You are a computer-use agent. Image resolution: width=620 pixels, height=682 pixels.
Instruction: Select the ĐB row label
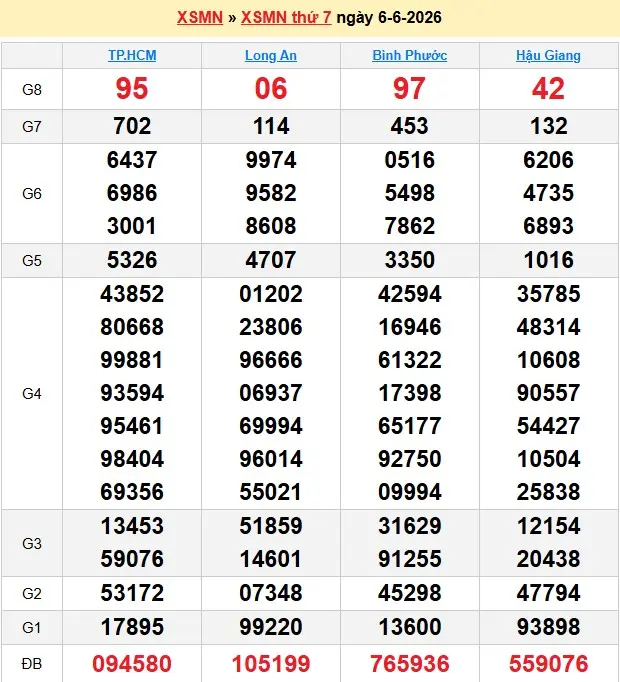pos(32,664)
